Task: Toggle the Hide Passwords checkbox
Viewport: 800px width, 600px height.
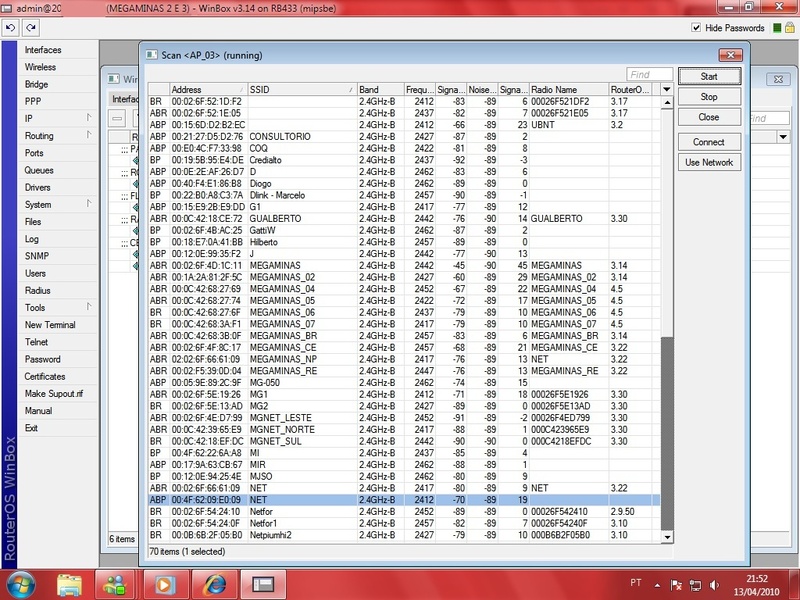Action: [x=697, y=28]
